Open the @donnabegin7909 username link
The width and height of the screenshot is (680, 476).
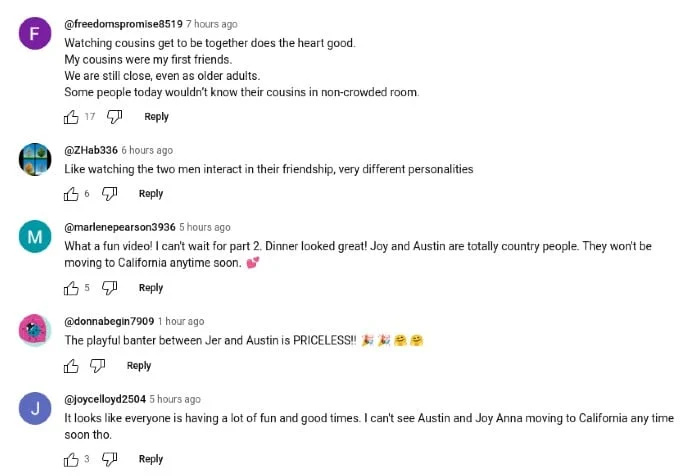109,321
